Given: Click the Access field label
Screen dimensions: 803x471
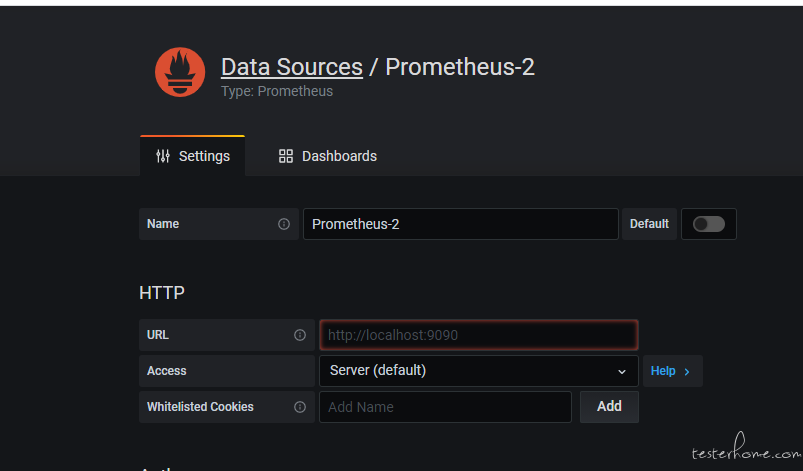Looking at the screenshot, I should click(166, 371).
